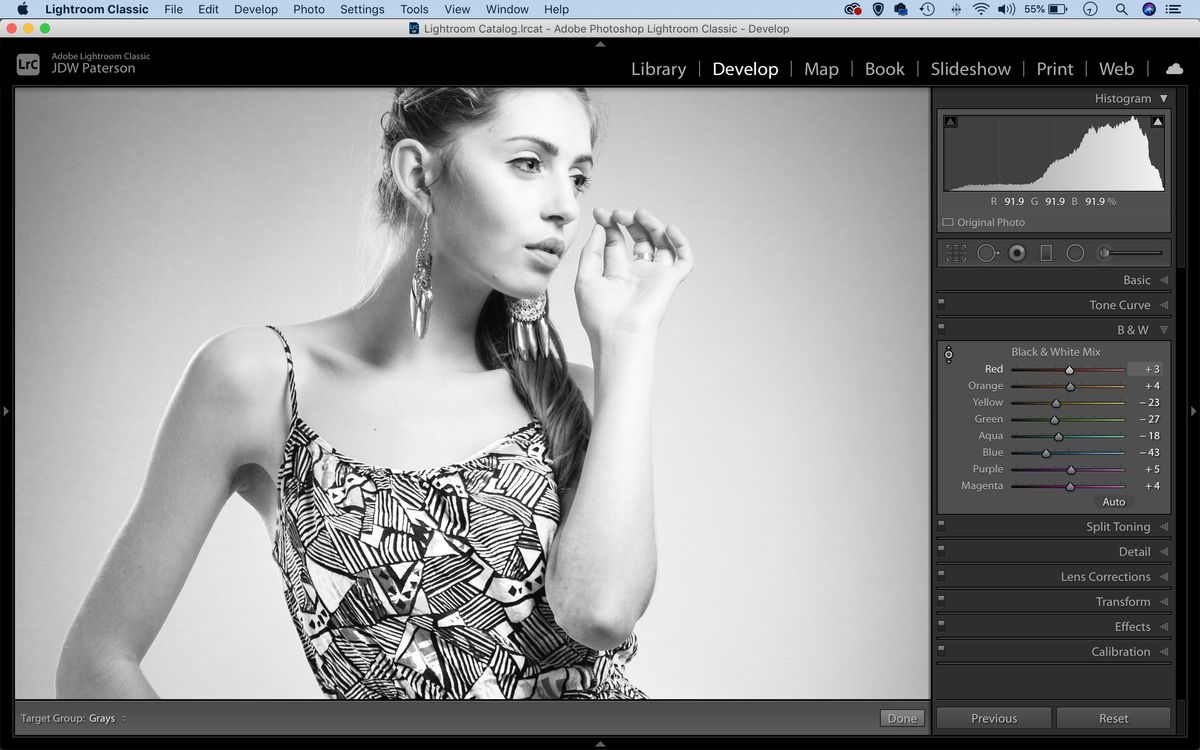Collapse the Histogram panel with its disclosure triangle

coord(1163,98)
